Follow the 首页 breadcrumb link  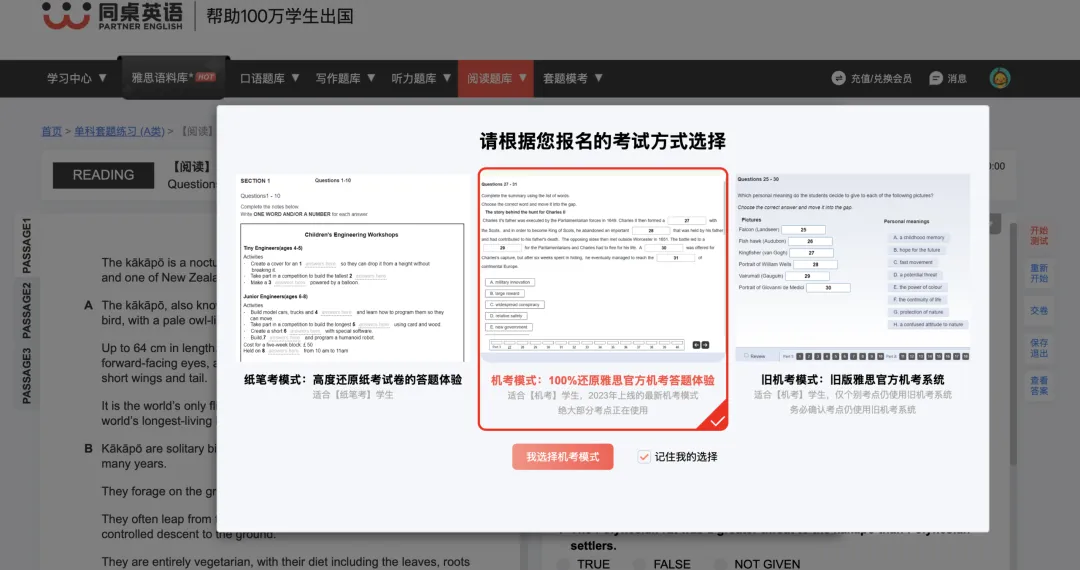pos(52,131)
